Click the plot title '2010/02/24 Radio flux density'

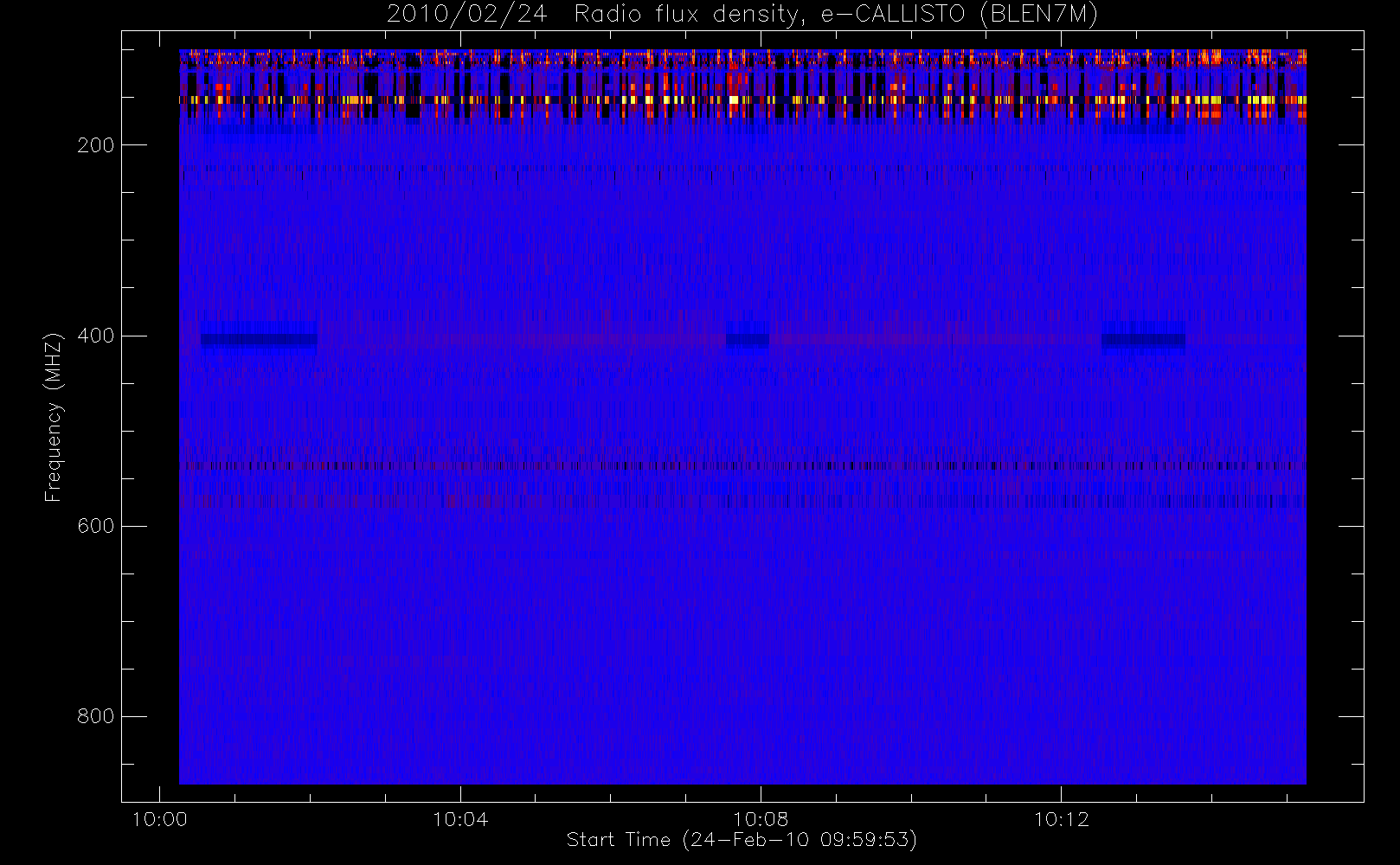(x=742, y=15)
